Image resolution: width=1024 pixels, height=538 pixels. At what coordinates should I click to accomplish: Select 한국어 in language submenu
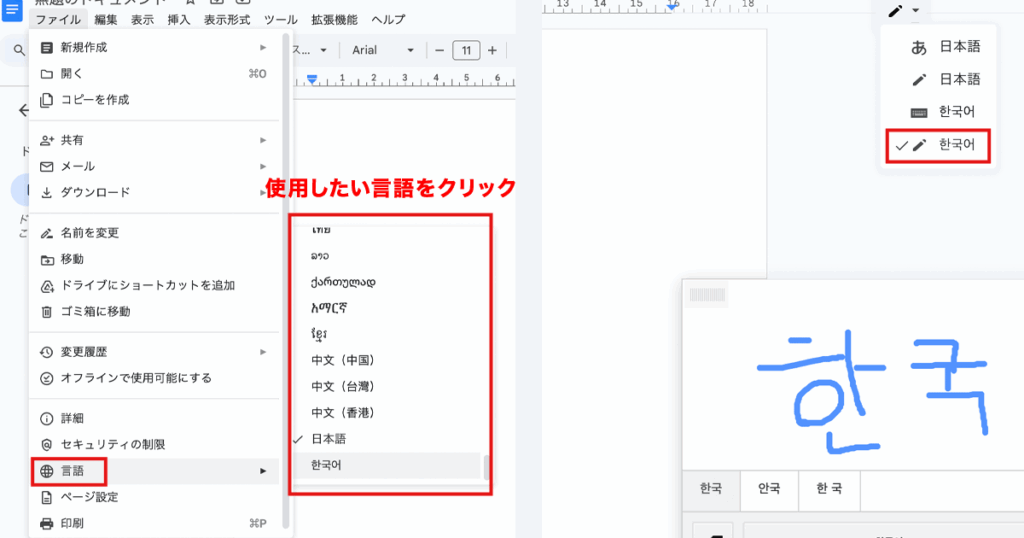click(x=387, y=465)
